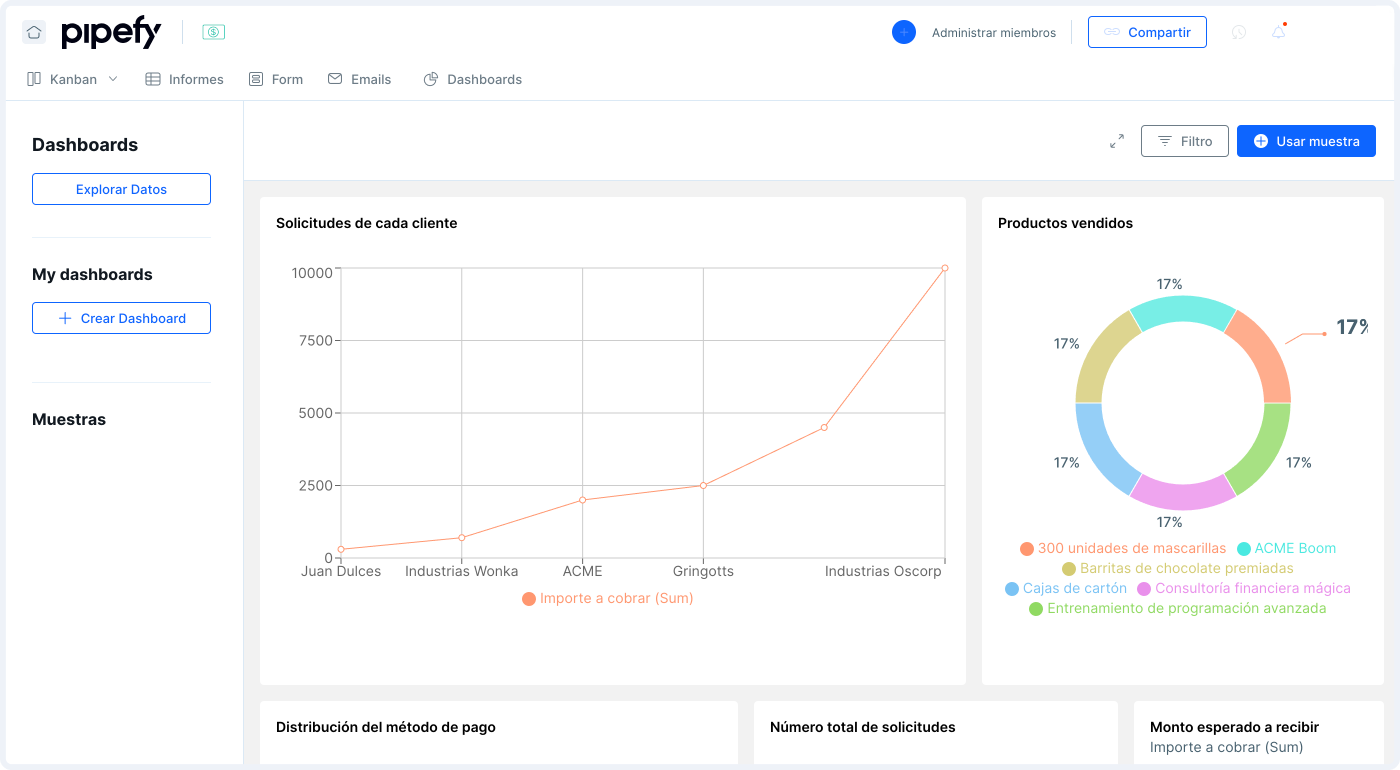This screenshot has width=1400, height=770.
Task: Click Crear Dashboard in the sidebar
Action: 121,318
